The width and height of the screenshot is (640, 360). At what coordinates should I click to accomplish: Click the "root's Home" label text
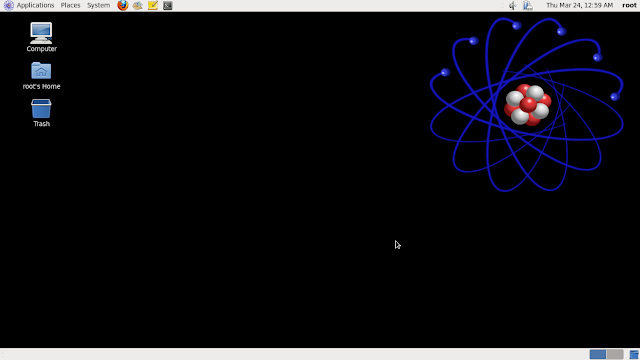pyautogui.click(x=41, y=87)
